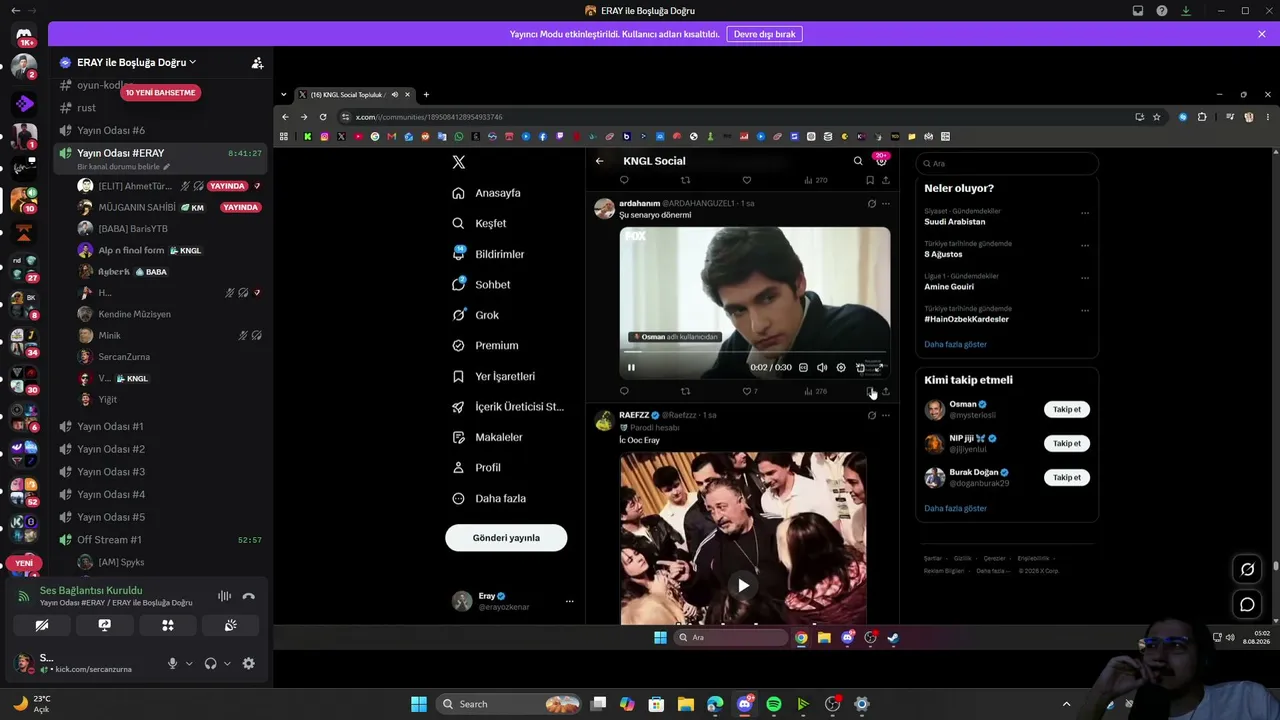The width and height of the screenshot is (1280, 720).
Task: Expand microphone input options arrow
Action: tap(189, 663)
